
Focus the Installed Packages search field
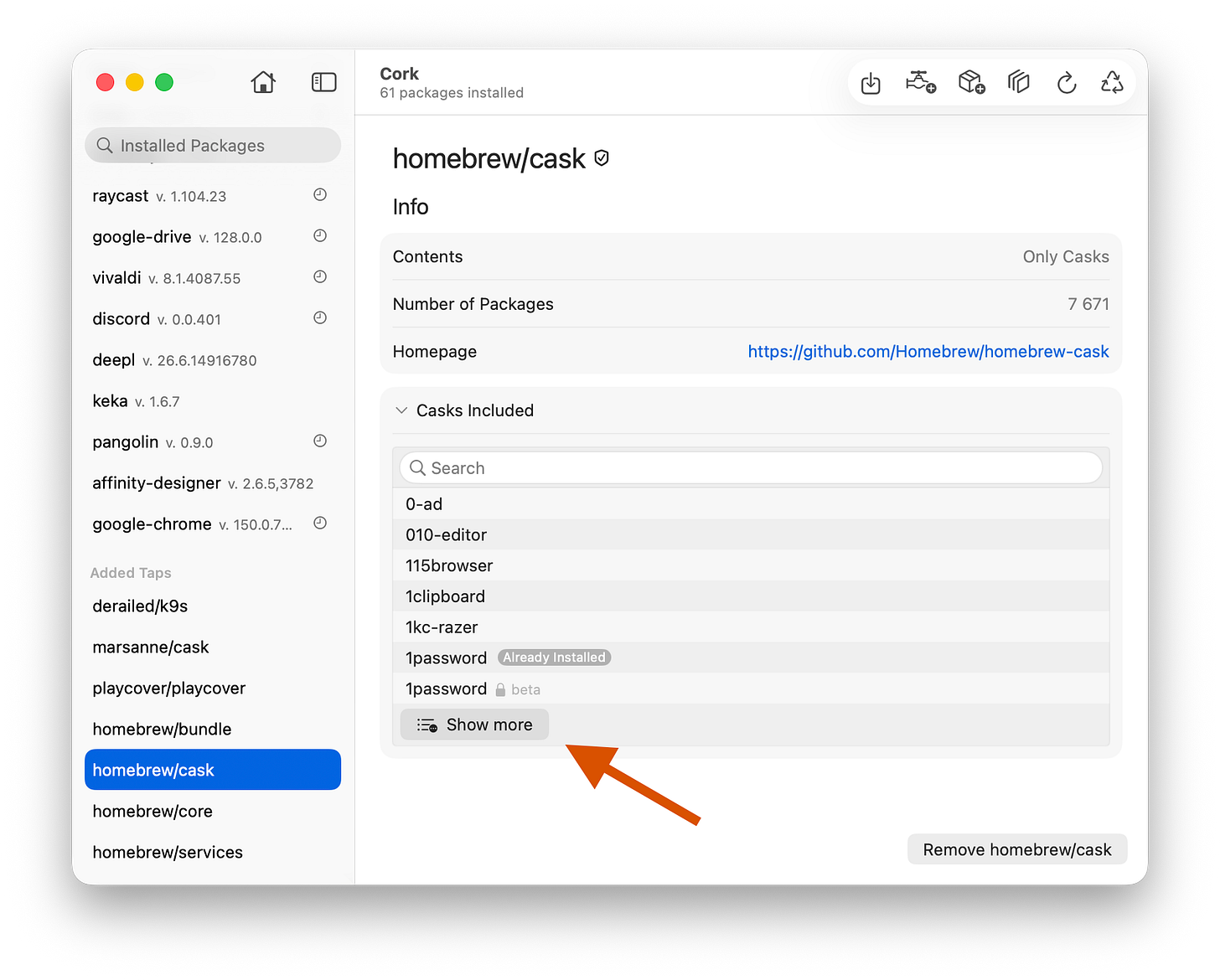pos(213,146)
